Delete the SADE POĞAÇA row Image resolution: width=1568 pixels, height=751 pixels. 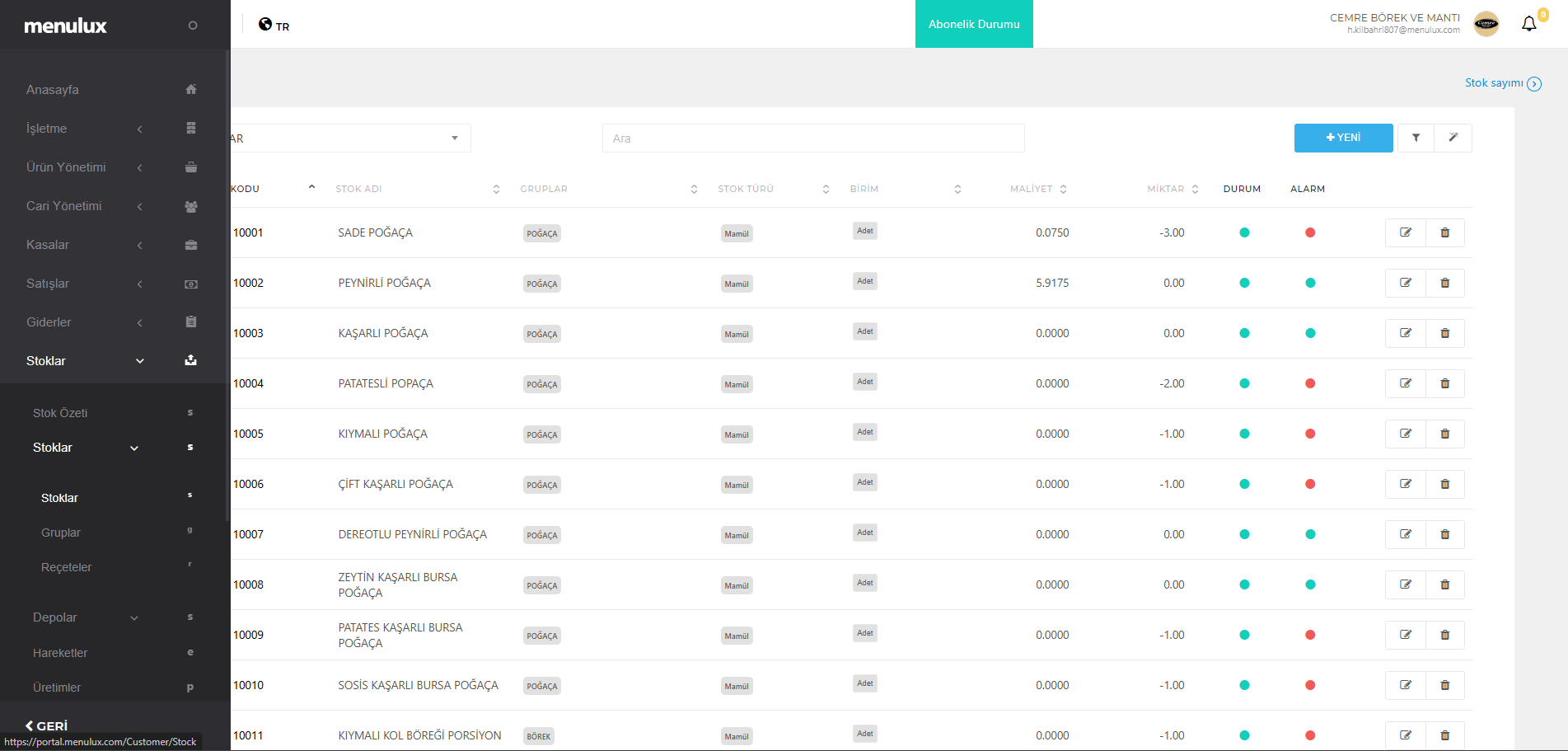(1445, 232)
